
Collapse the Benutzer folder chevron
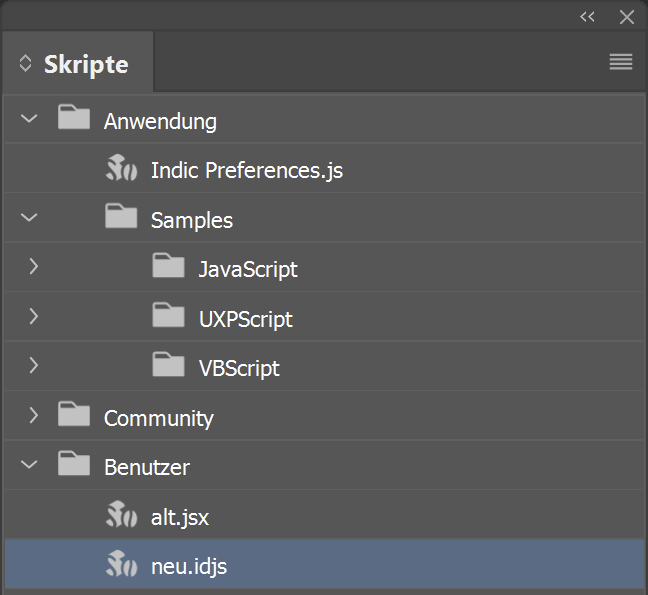point(29,464)
